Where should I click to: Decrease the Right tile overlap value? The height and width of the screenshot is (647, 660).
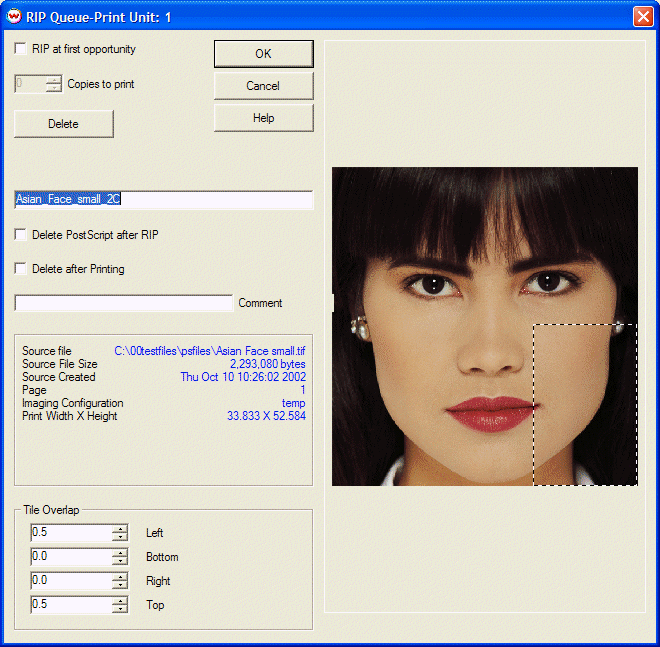(x=120, y=586)
